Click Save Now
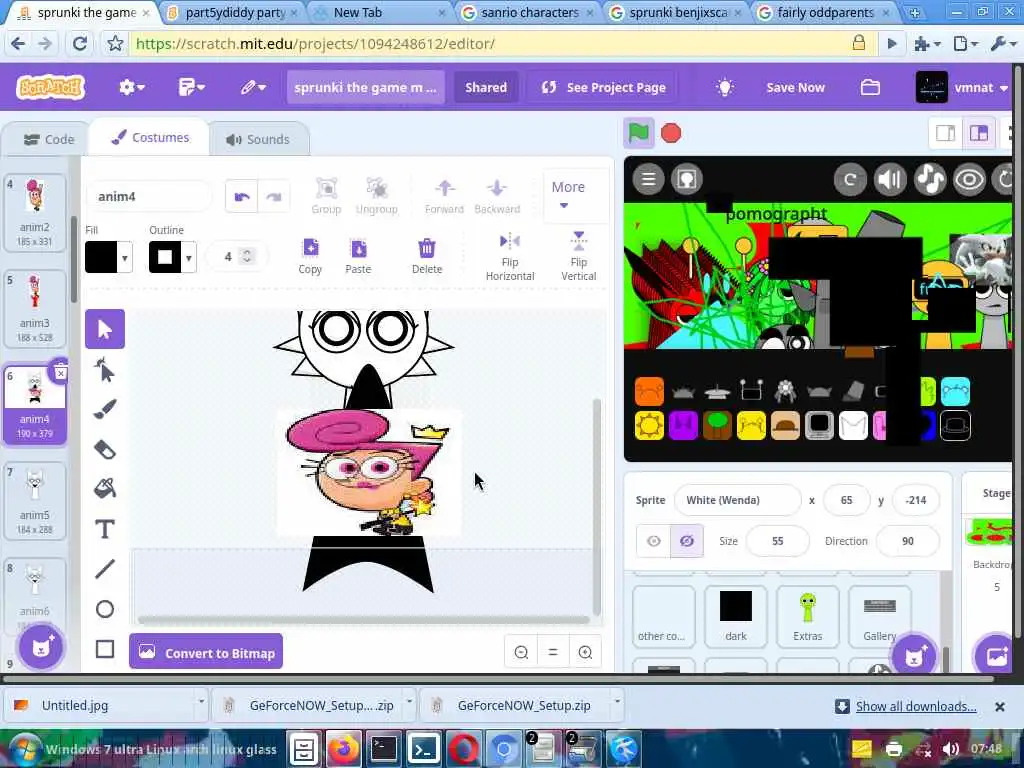This screenshot has width=1024, height=768. point(795,88)
